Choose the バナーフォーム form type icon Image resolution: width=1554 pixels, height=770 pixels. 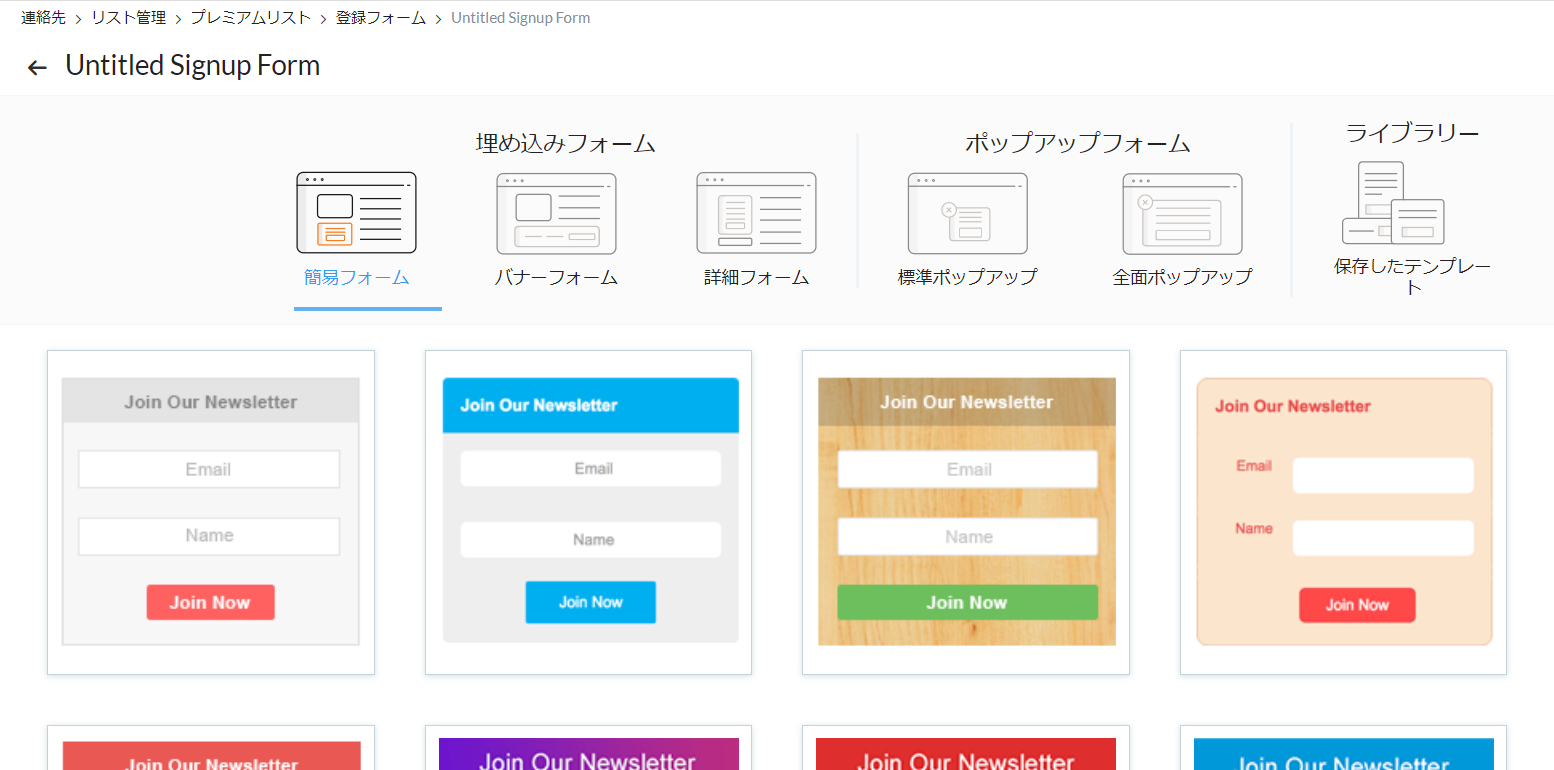click(x=556, y=213)
